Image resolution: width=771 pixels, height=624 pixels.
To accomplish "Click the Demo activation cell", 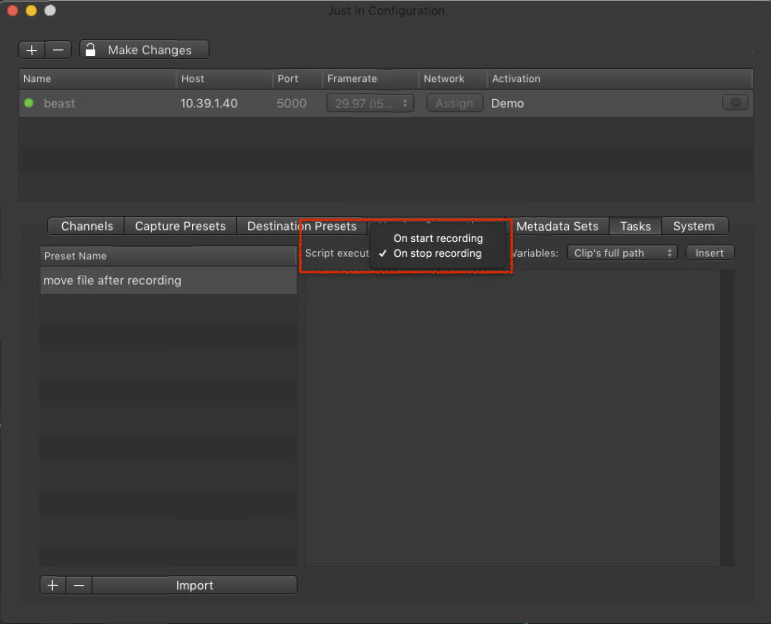I will [x=507, y=103].
